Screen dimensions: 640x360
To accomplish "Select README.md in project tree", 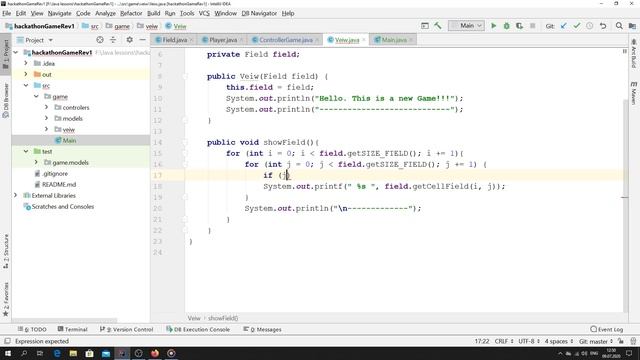I will click(59, 184).
